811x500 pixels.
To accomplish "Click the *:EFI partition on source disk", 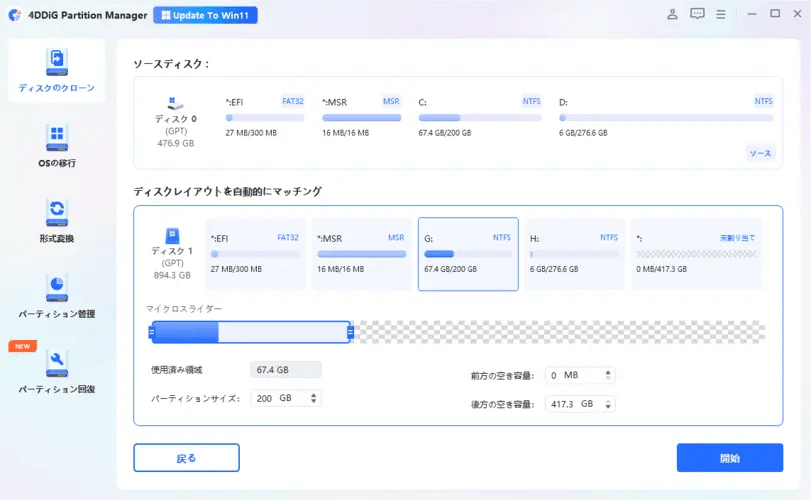I will tap(265, 117).
